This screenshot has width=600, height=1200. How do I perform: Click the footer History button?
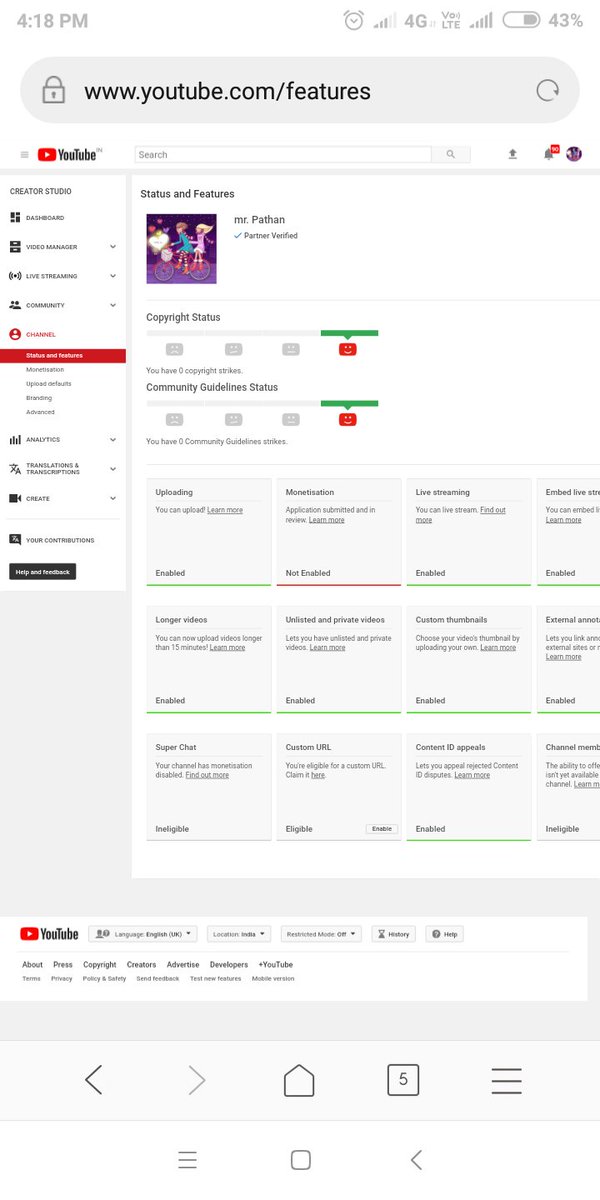pyautogui.click(x=393, y=934)
